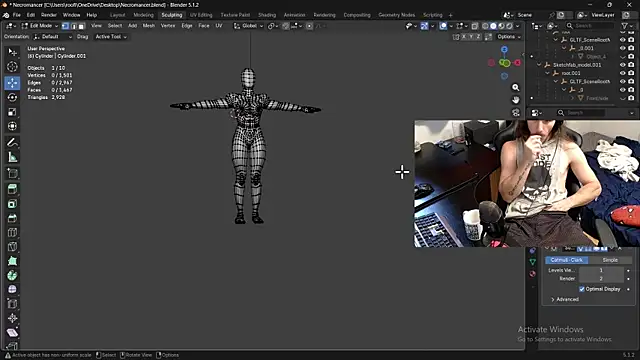
Task: Collapse root.001 in the outliner
Action: tap(548, 73)
